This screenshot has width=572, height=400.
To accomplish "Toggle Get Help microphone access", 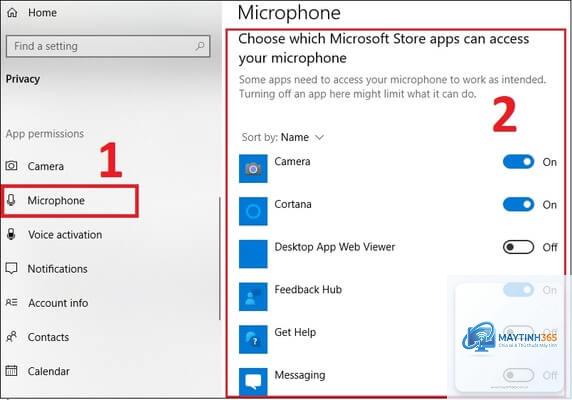I will (518, 332).
